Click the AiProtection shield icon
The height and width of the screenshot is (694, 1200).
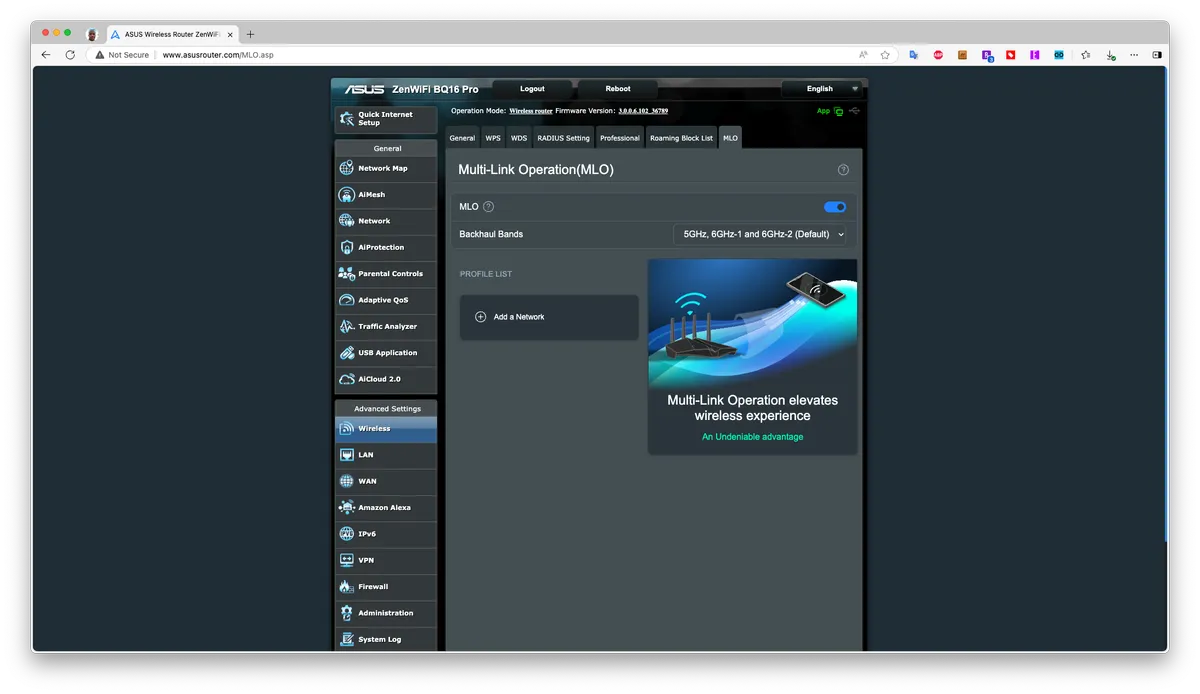[x=347, y=247]
